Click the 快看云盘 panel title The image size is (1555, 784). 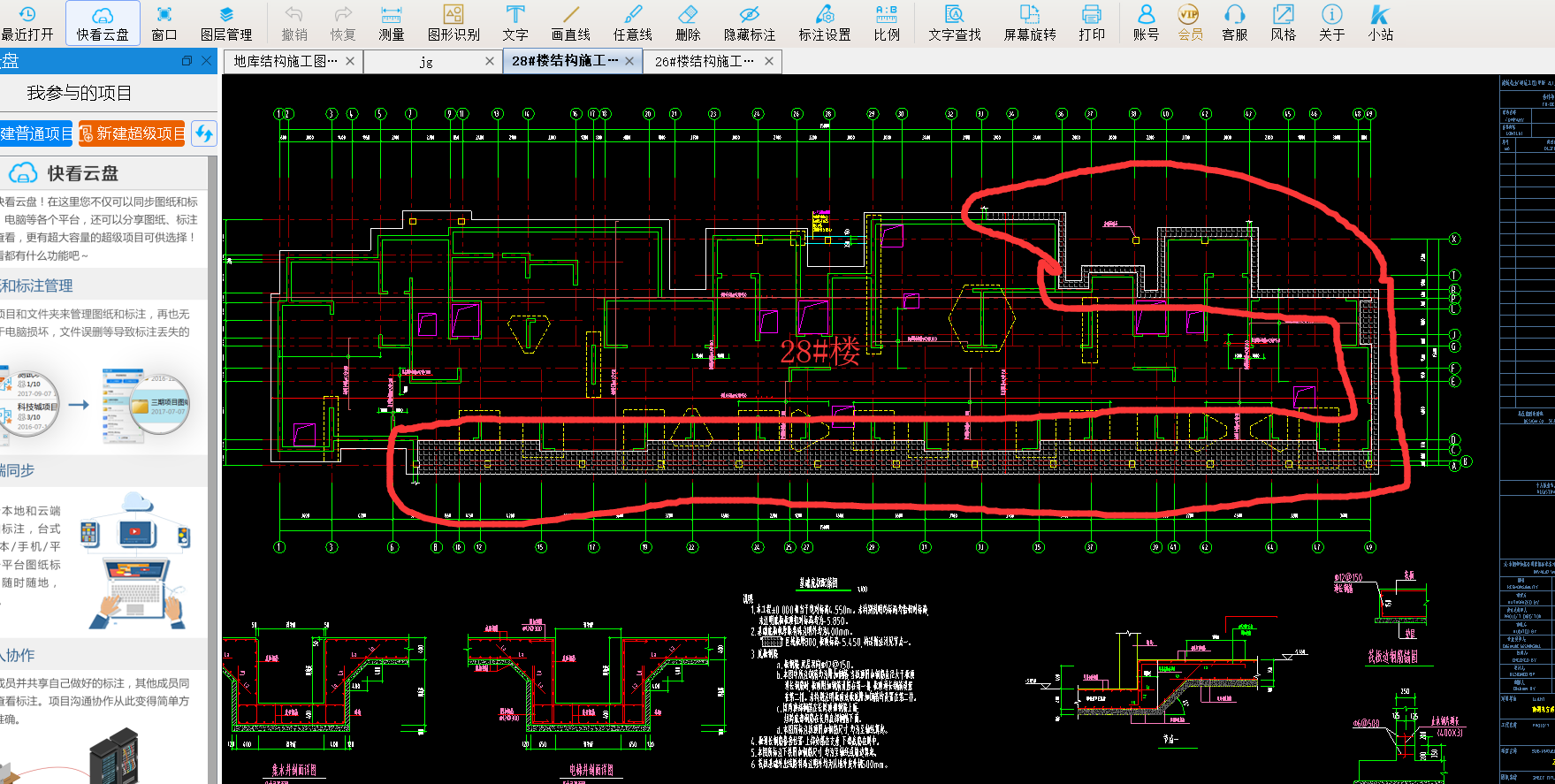tap(83, 173)
